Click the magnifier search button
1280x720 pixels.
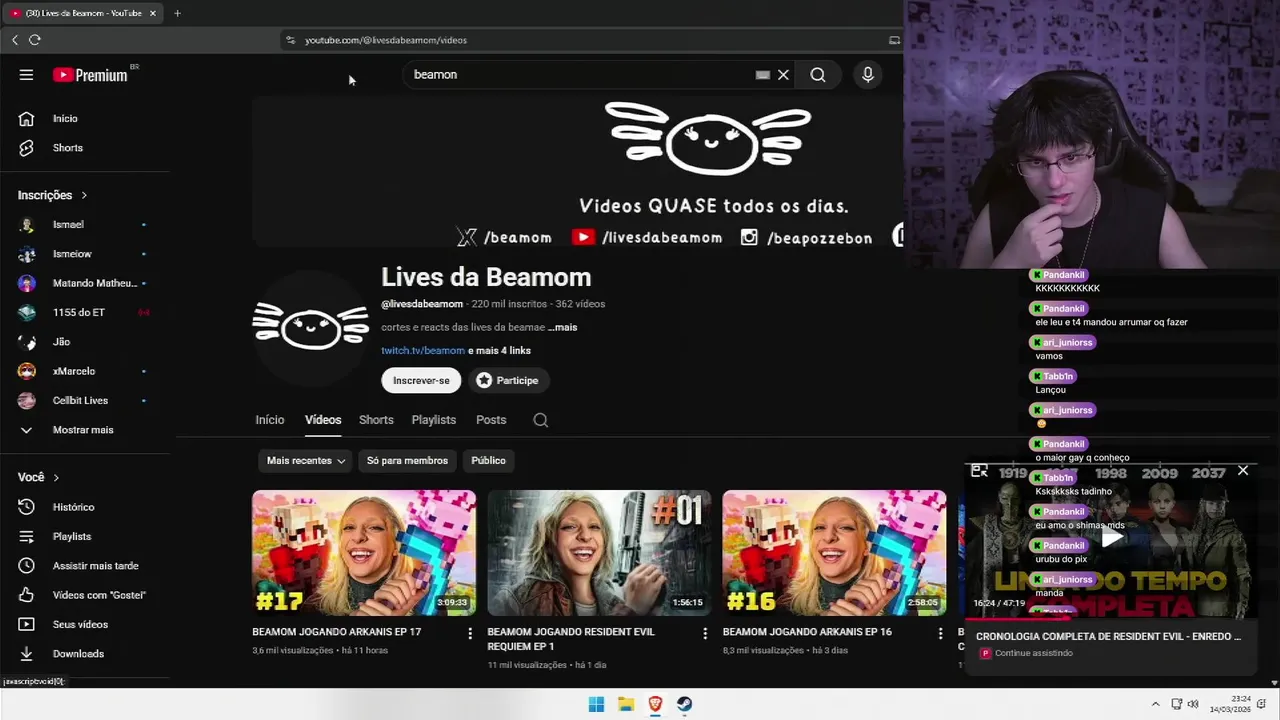click(x=818, y=75)
